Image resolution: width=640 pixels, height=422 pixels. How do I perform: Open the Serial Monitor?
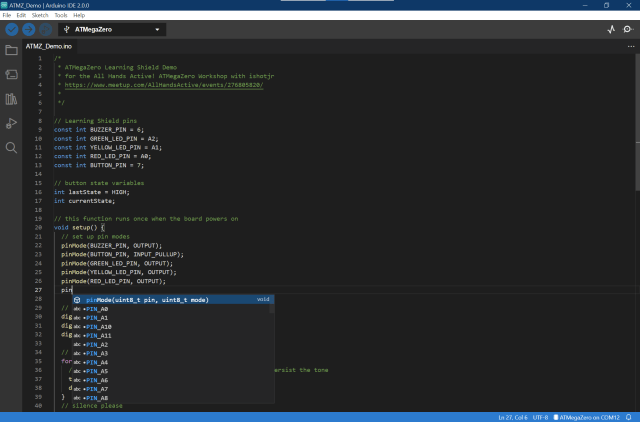[628, 30]
